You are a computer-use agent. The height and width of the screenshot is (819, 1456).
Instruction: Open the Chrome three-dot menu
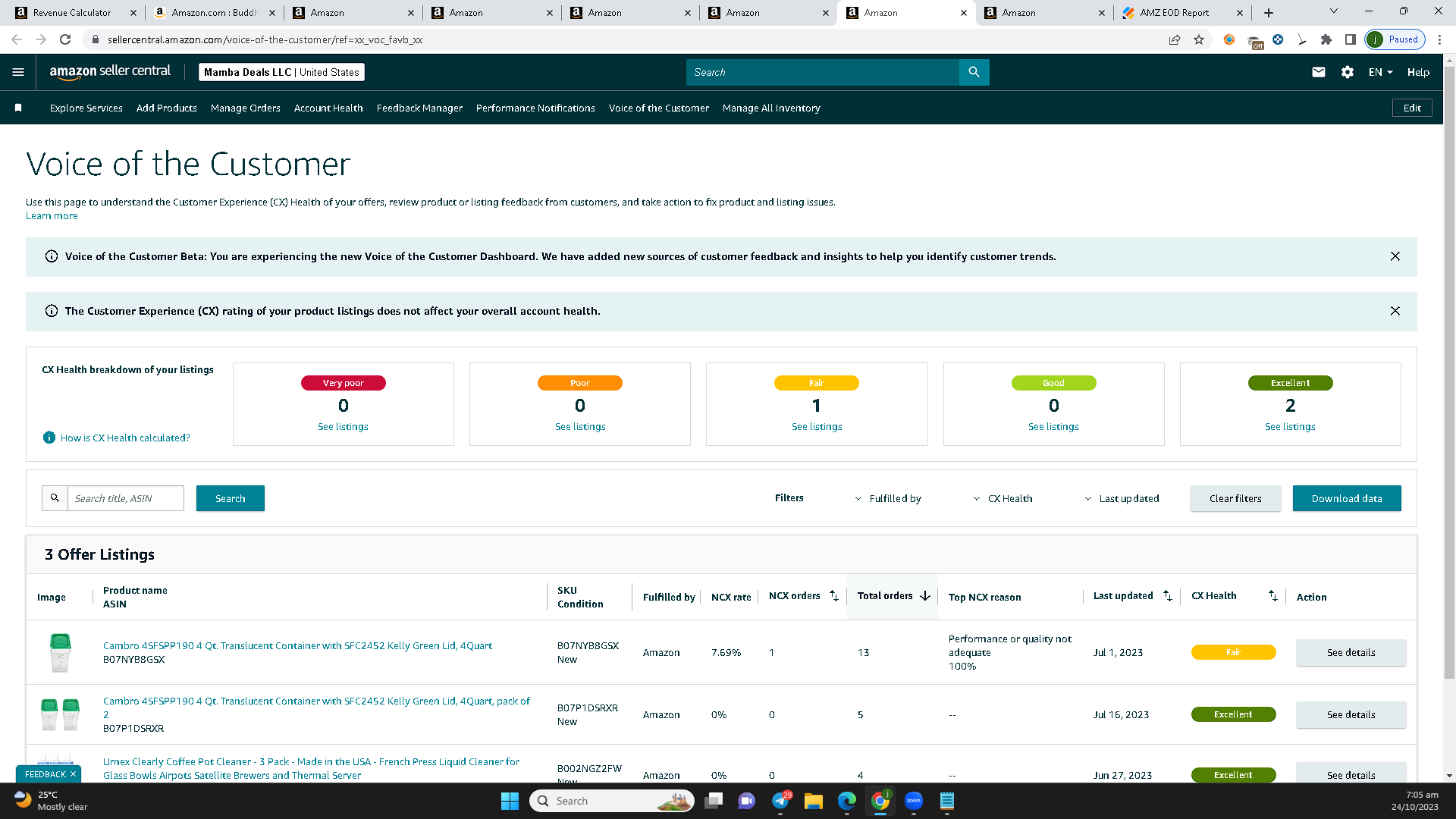point(1440,39)
